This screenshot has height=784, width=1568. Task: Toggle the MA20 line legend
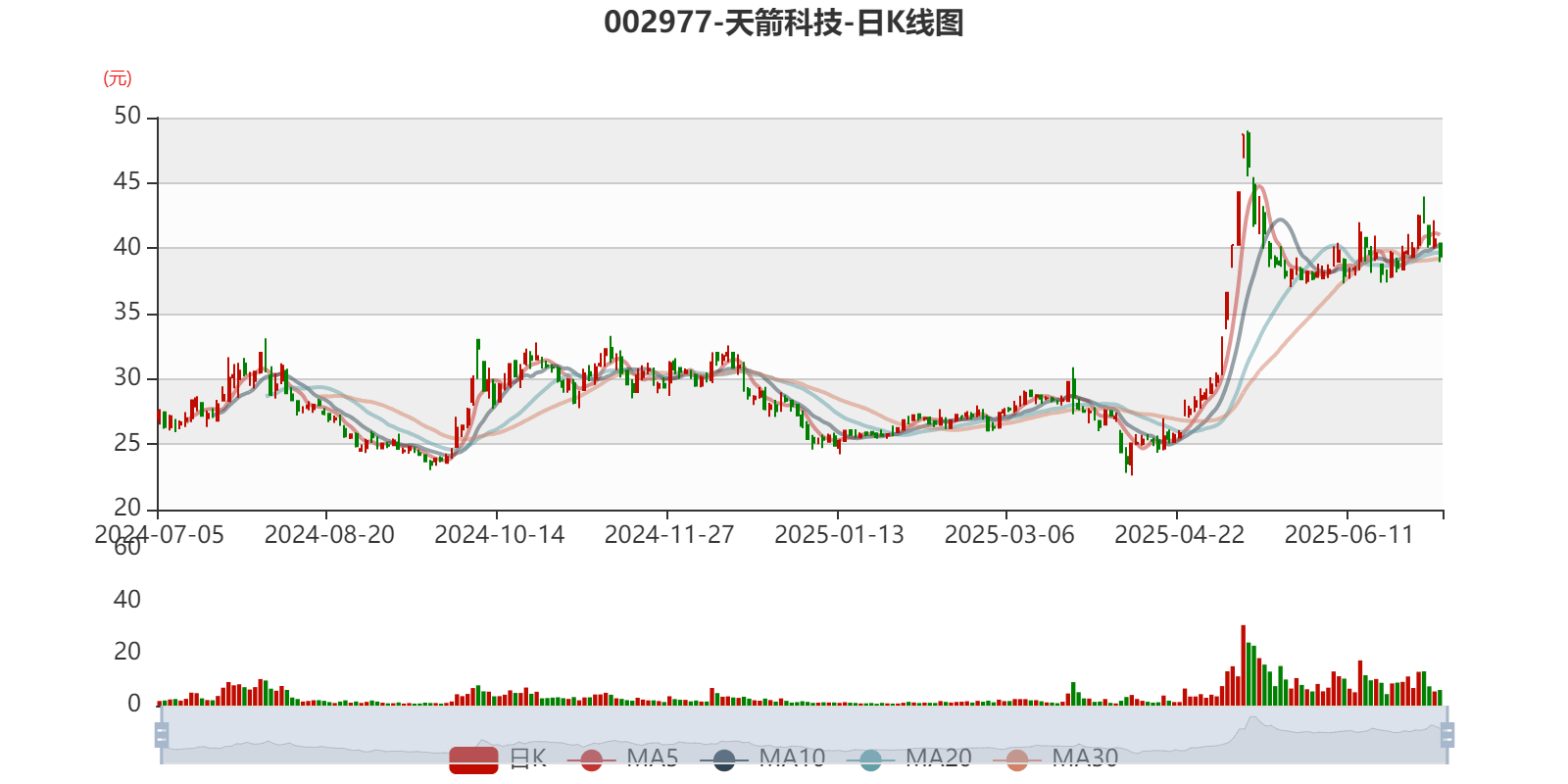point(908,759)
